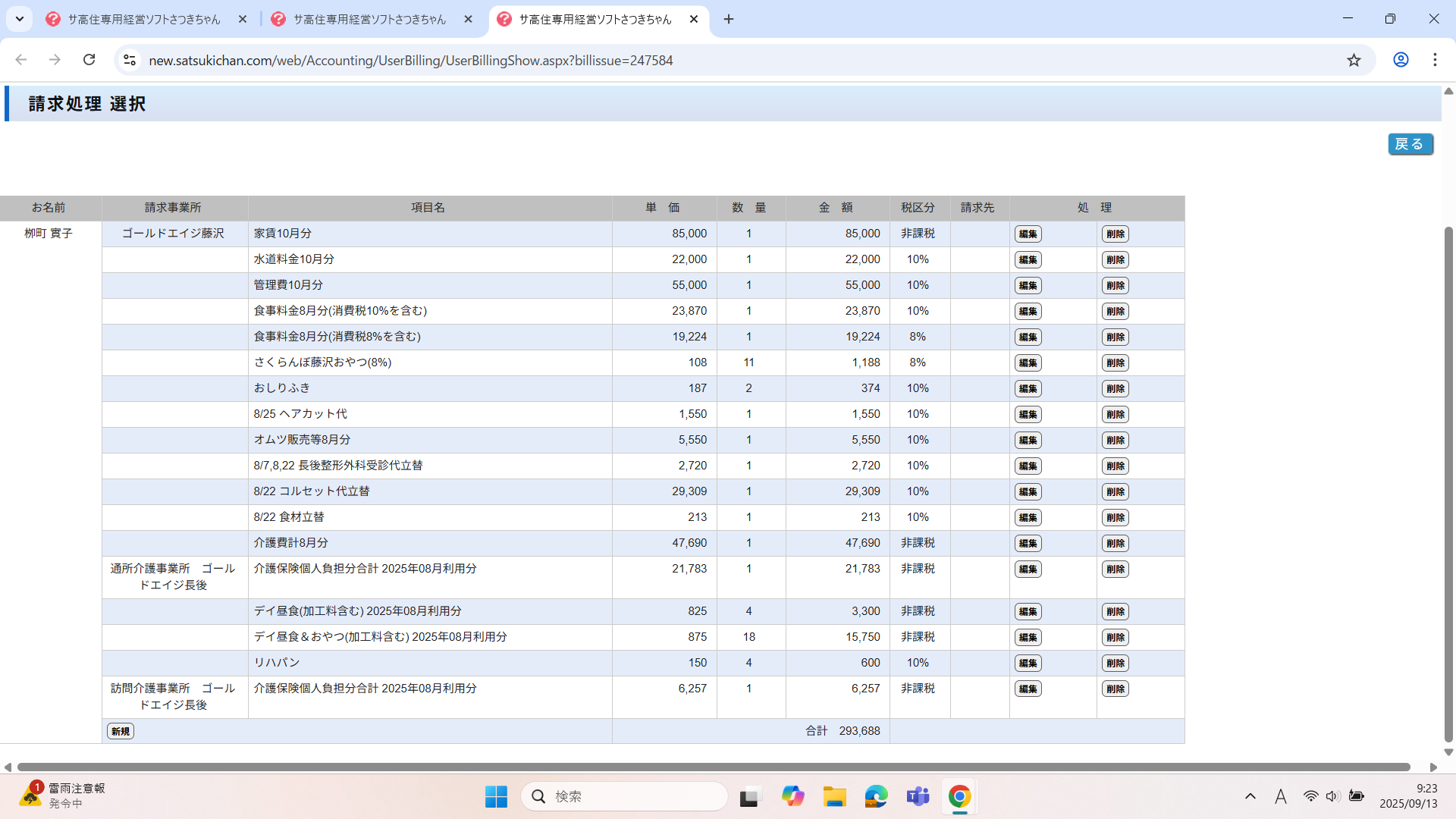Click the 新規 button below the table
The width and height of the screenshot is (1456, 819).
click(x=121, y=731)
